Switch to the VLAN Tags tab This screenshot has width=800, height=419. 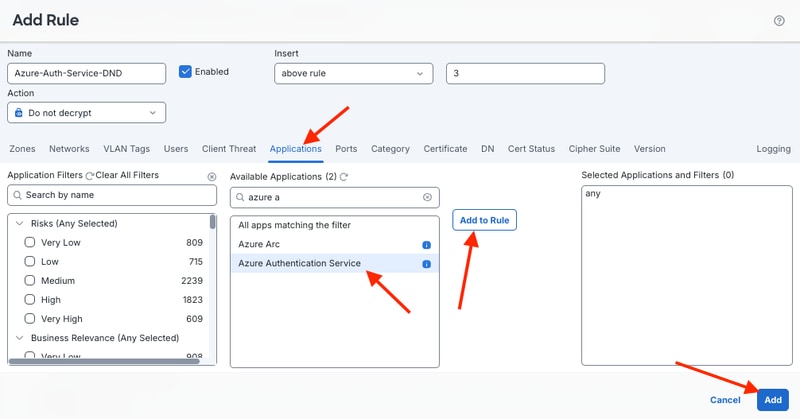tap(127, 149)
